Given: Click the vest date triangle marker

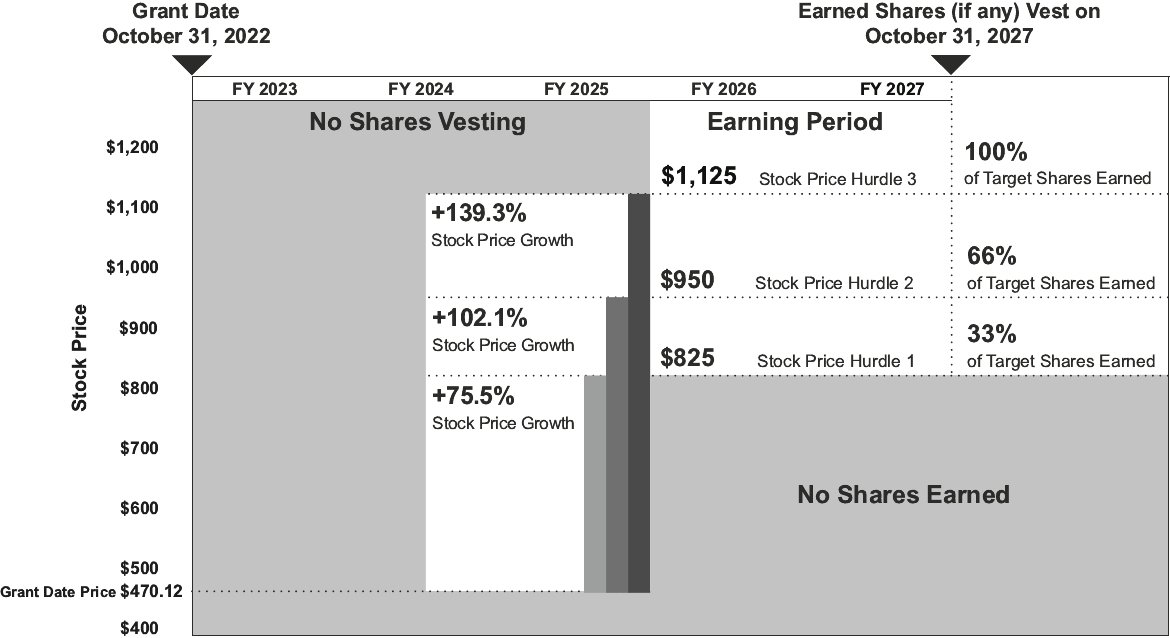Looking at the screenshot, I should [x=951, y=64].
